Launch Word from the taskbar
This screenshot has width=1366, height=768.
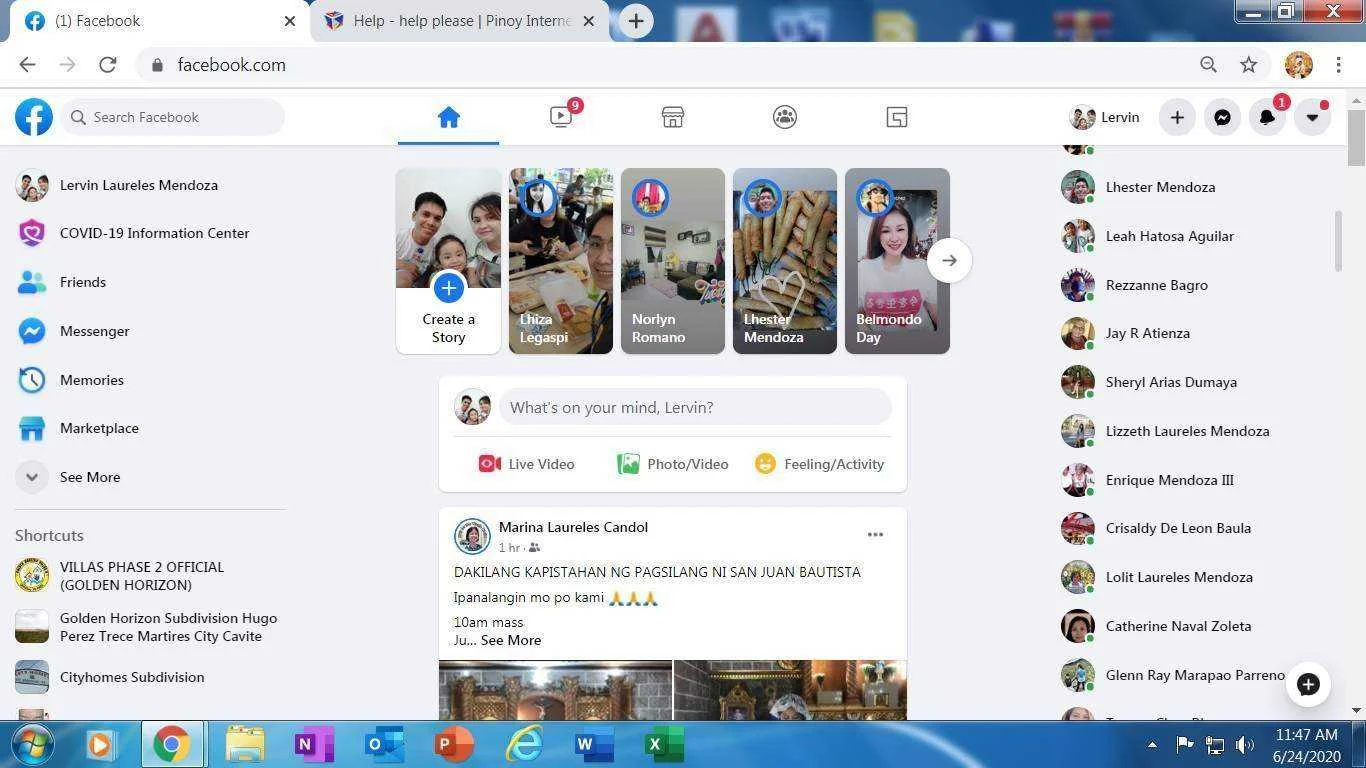pyautogui.click(x=593, y=745)
